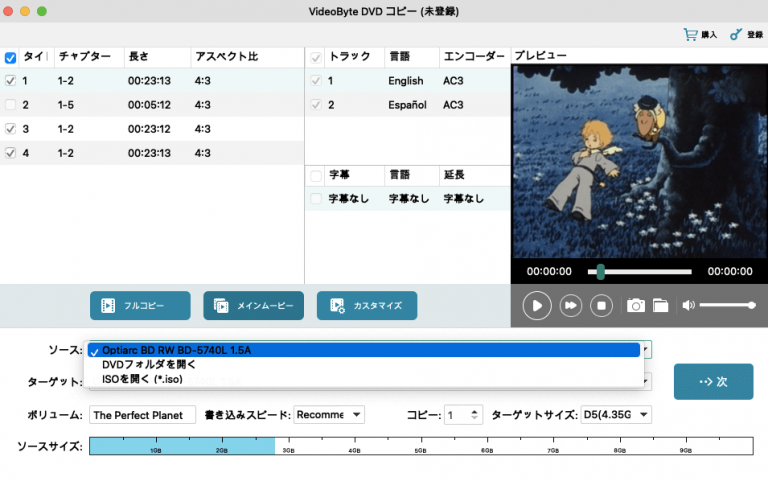The image size is (768, 481).
Task: Mute audio via the speaker icon
Action: (x=688, y=305)
